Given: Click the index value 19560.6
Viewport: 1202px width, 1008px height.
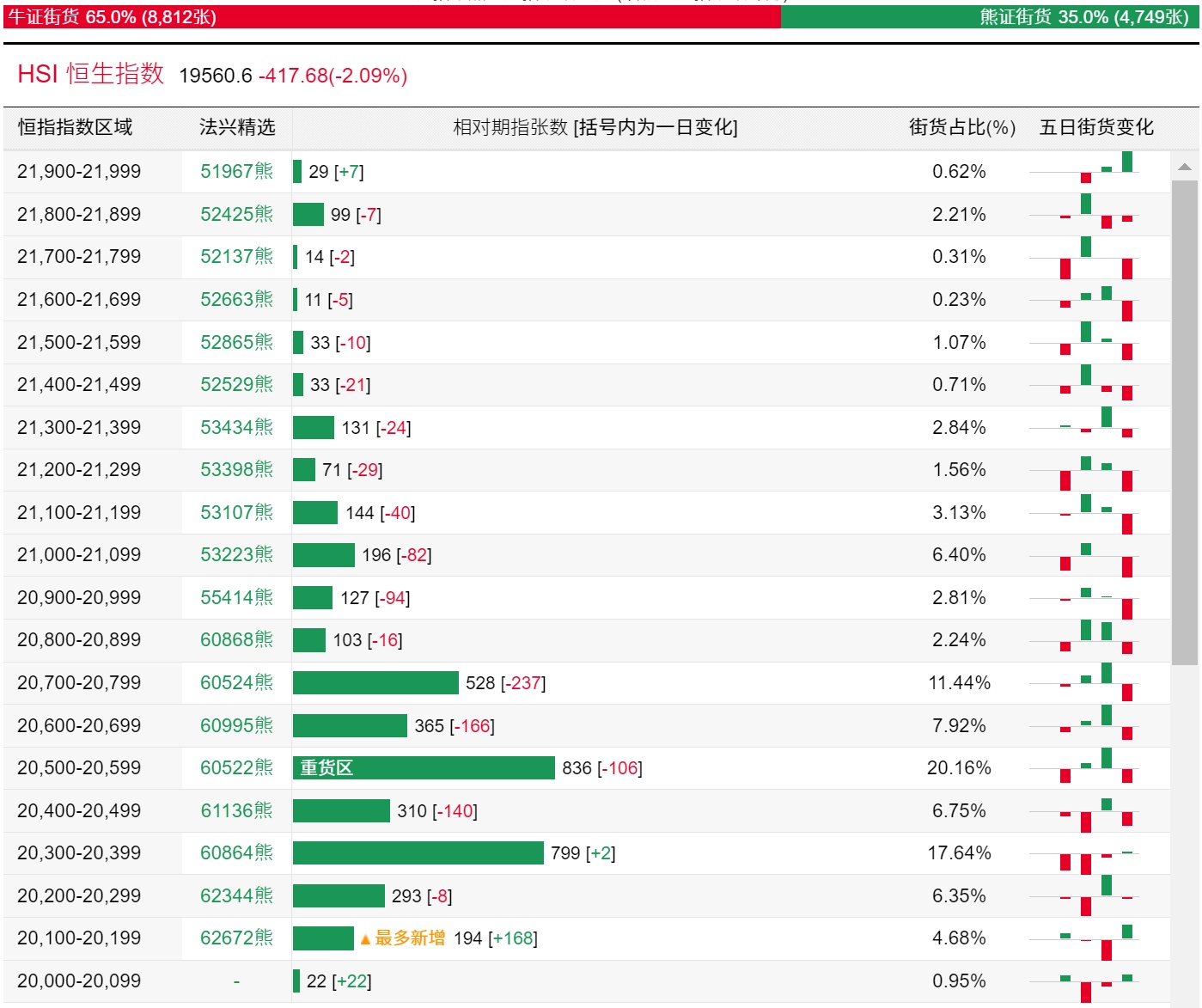Looking at the screenshot, I should pos(216,76).
